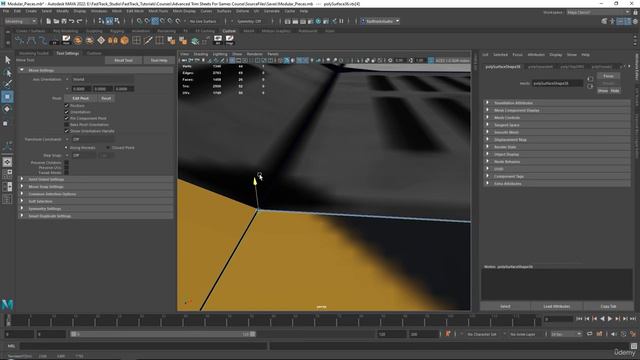This screenshot has height=360, width=640.
Task: Click the mesh name input field
Action: [558, 83]
